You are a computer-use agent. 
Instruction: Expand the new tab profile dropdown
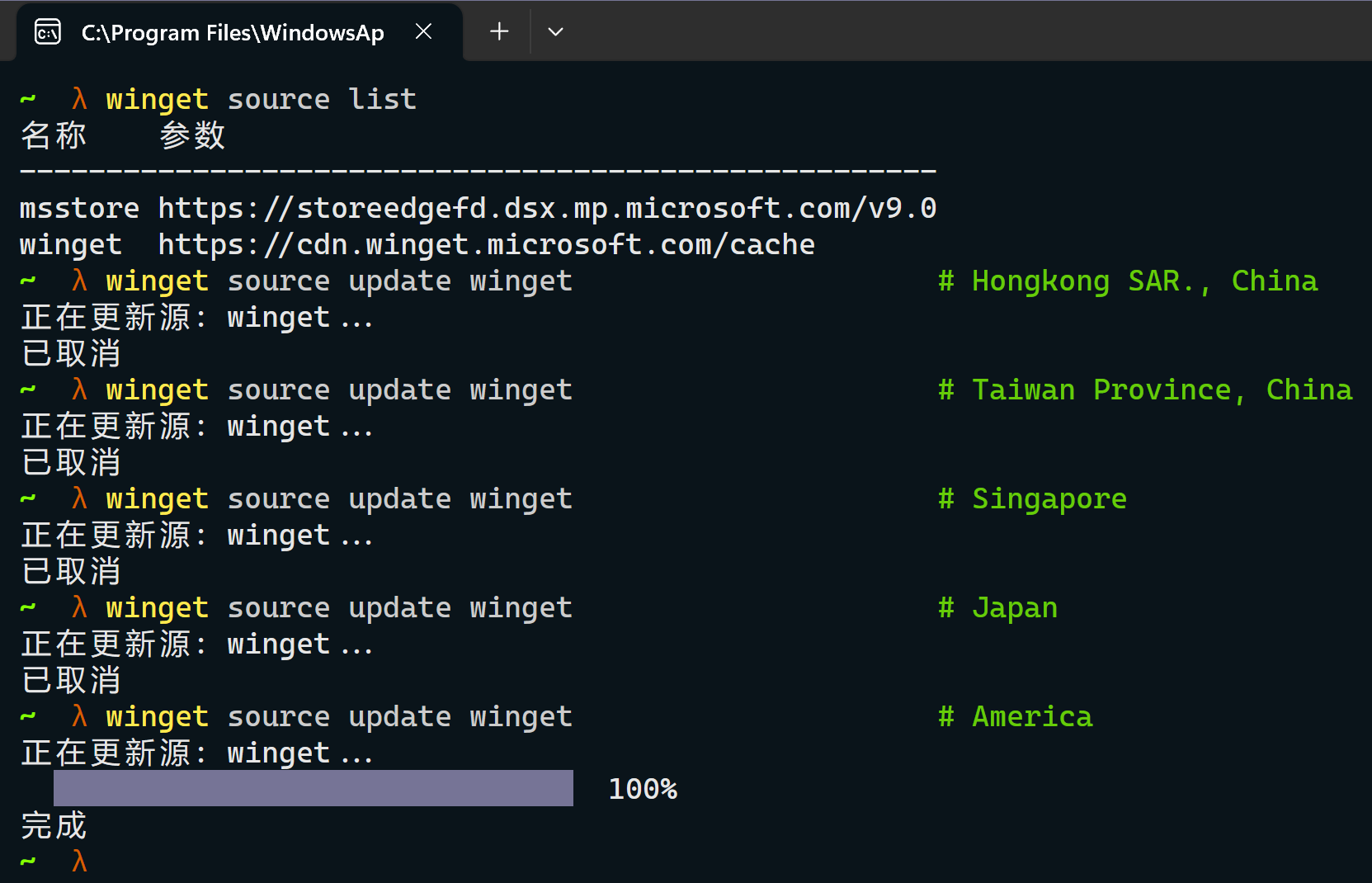point(555,31)
